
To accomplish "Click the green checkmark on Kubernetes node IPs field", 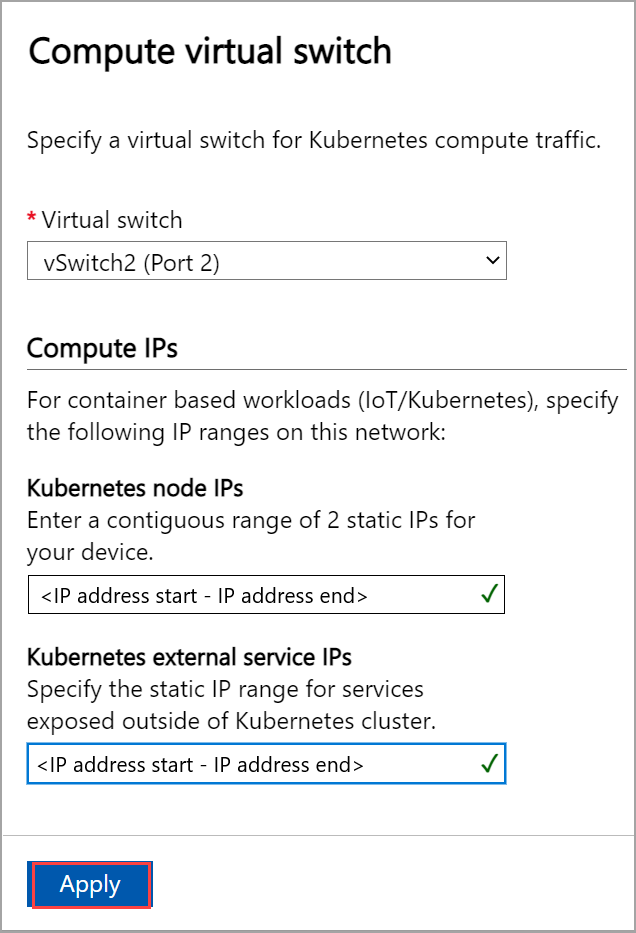I will coord(488,594).
